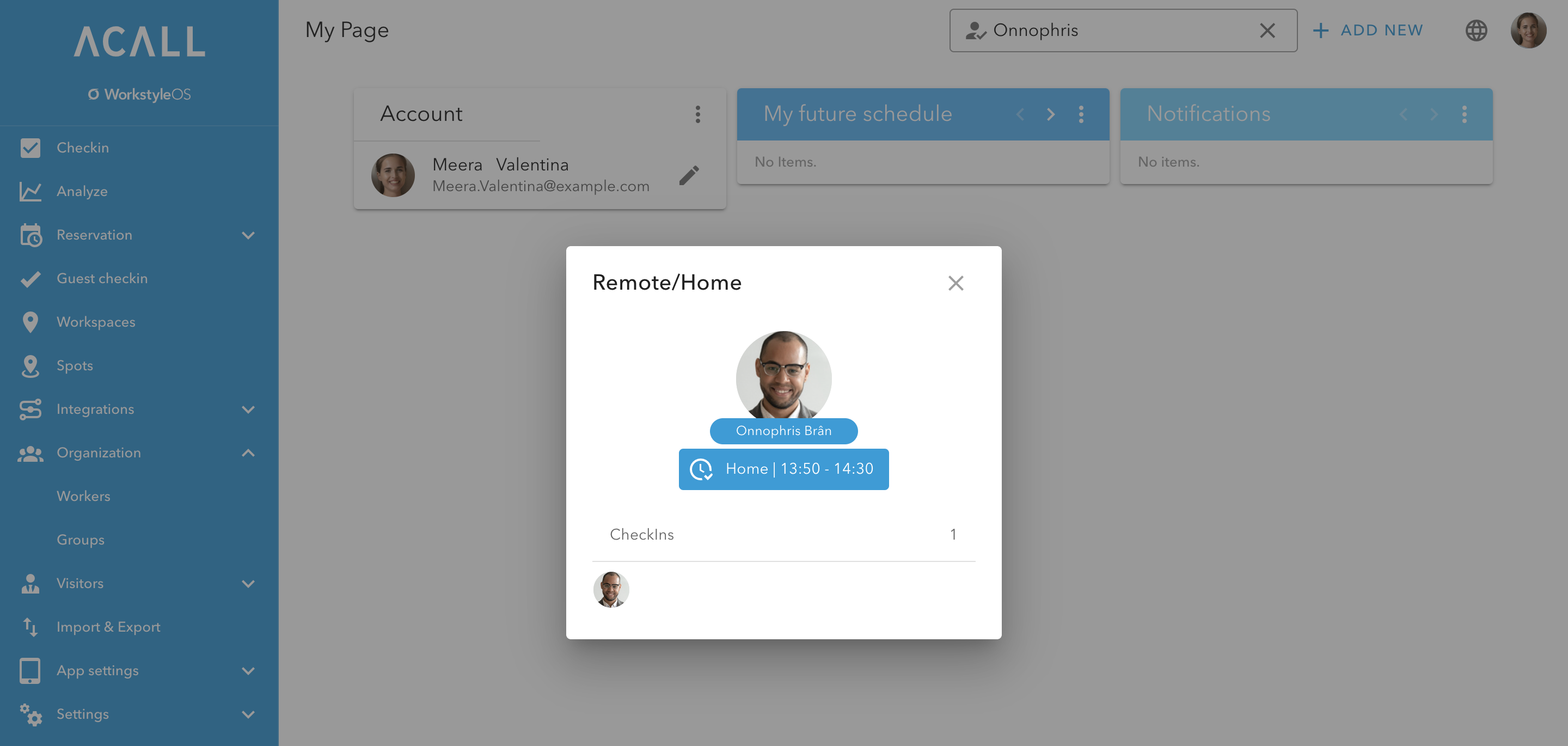Screen dimensions: 1568x746
Task: Click the Remote/Home dialog title
Action: click(x=666, y=283)
